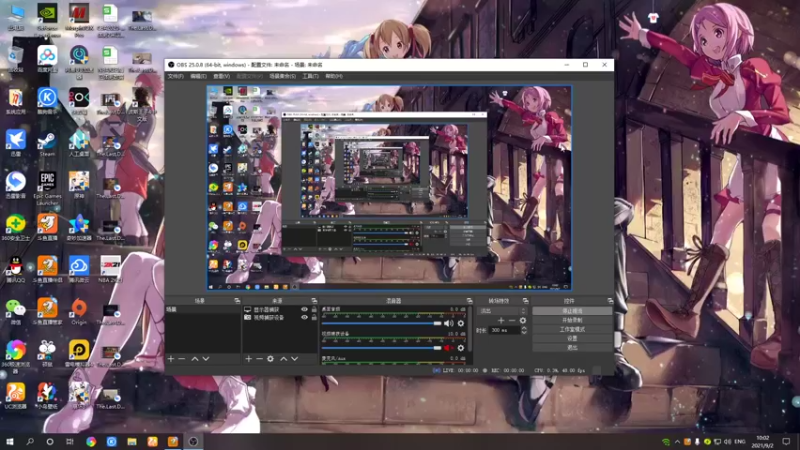This screenshot has height=450, width=800.
Task: Move the source up in the Sources list
Action: pos(284,359)
